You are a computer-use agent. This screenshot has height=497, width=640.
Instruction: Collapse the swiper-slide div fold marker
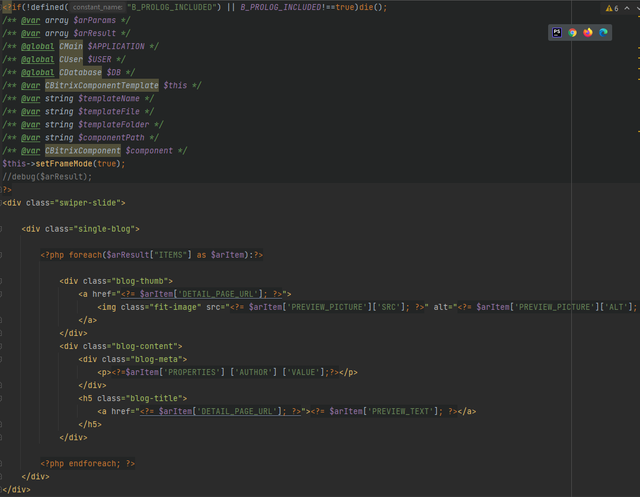coord(1,203)
